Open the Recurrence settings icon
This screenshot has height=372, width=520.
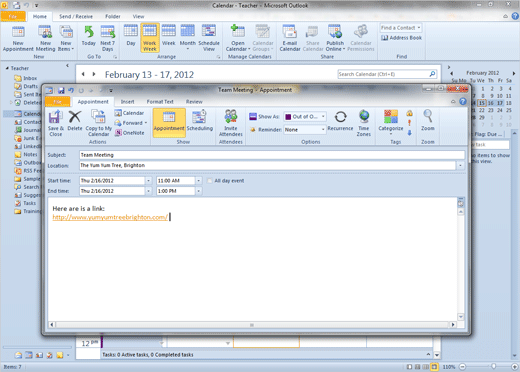point(340,120)
